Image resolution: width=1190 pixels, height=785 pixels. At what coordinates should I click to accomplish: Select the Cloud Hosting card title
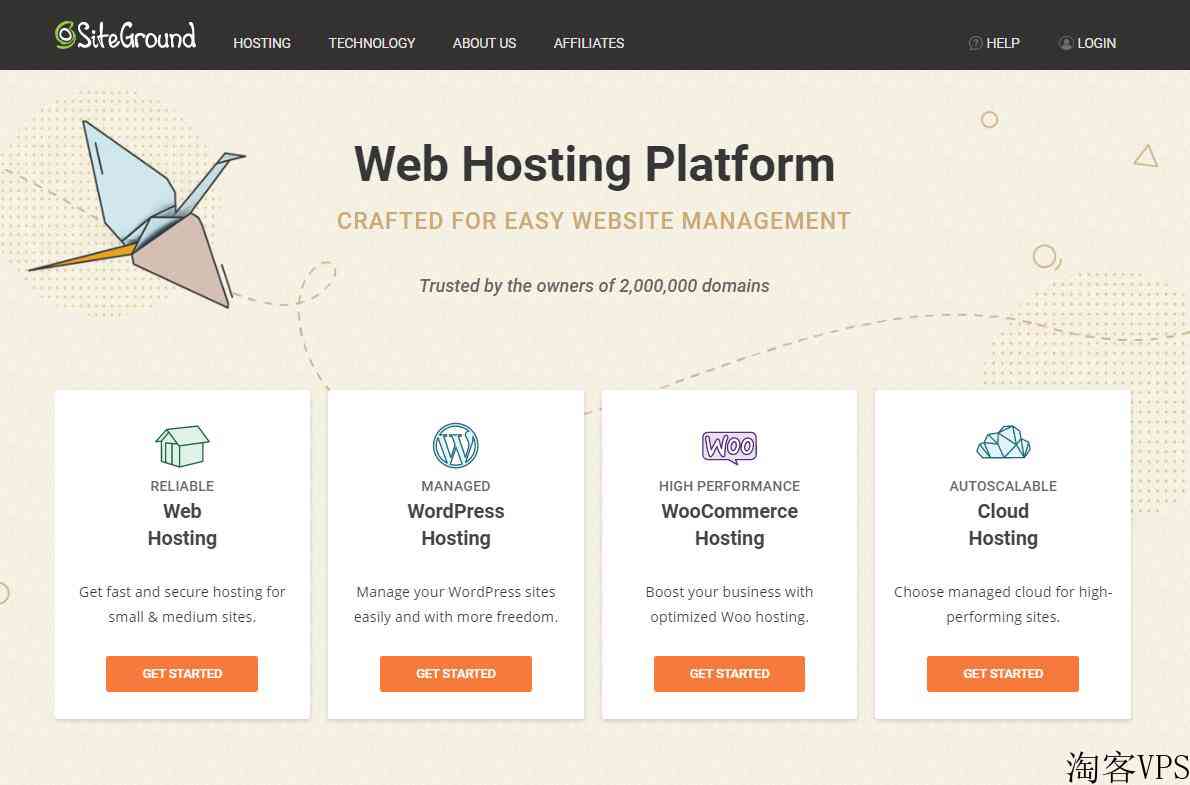[x=1003, y=525]
